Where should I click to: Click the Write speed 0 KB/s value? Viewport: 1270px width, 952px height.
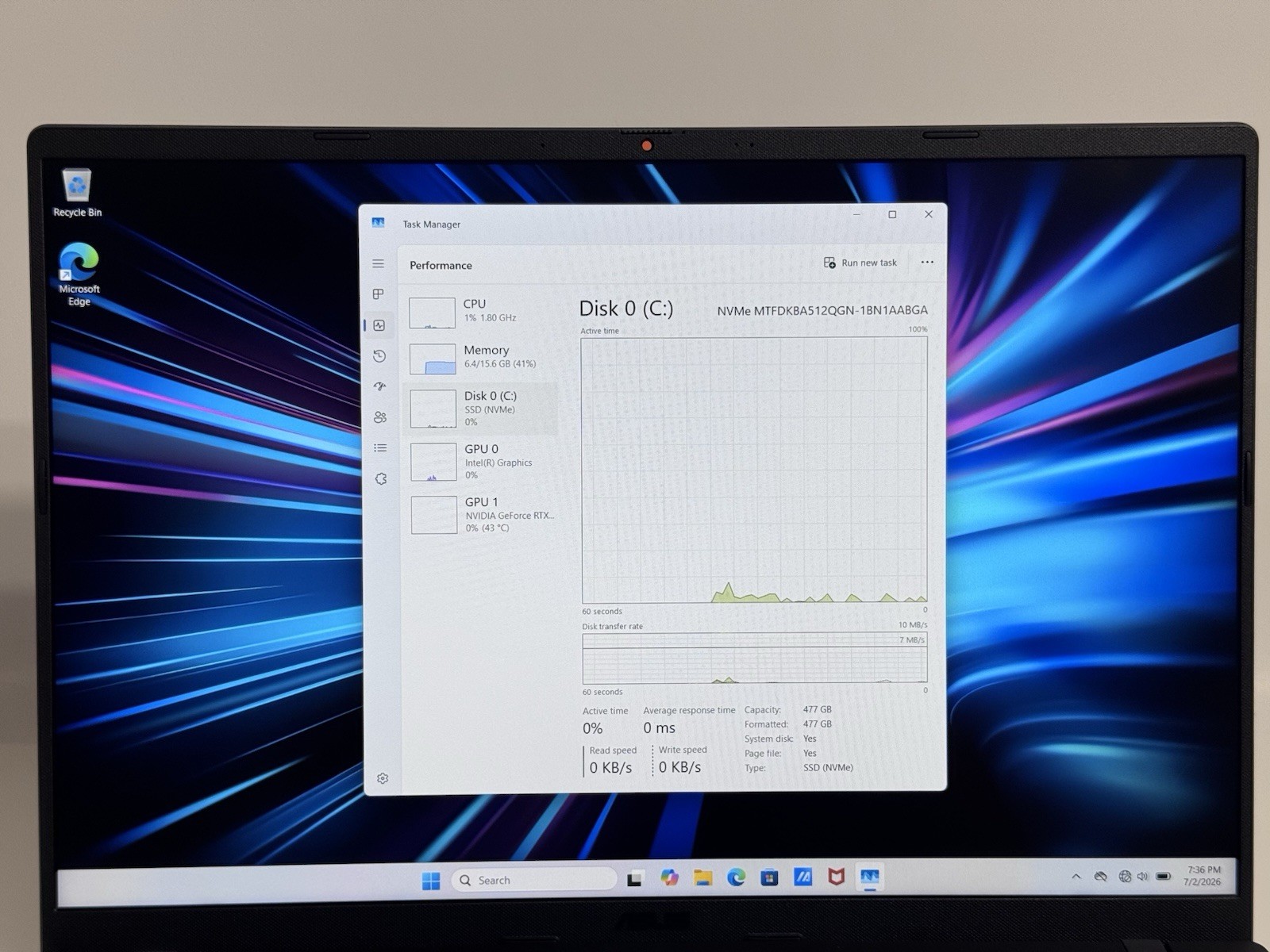pyautogui.click(x=680, y=767)
